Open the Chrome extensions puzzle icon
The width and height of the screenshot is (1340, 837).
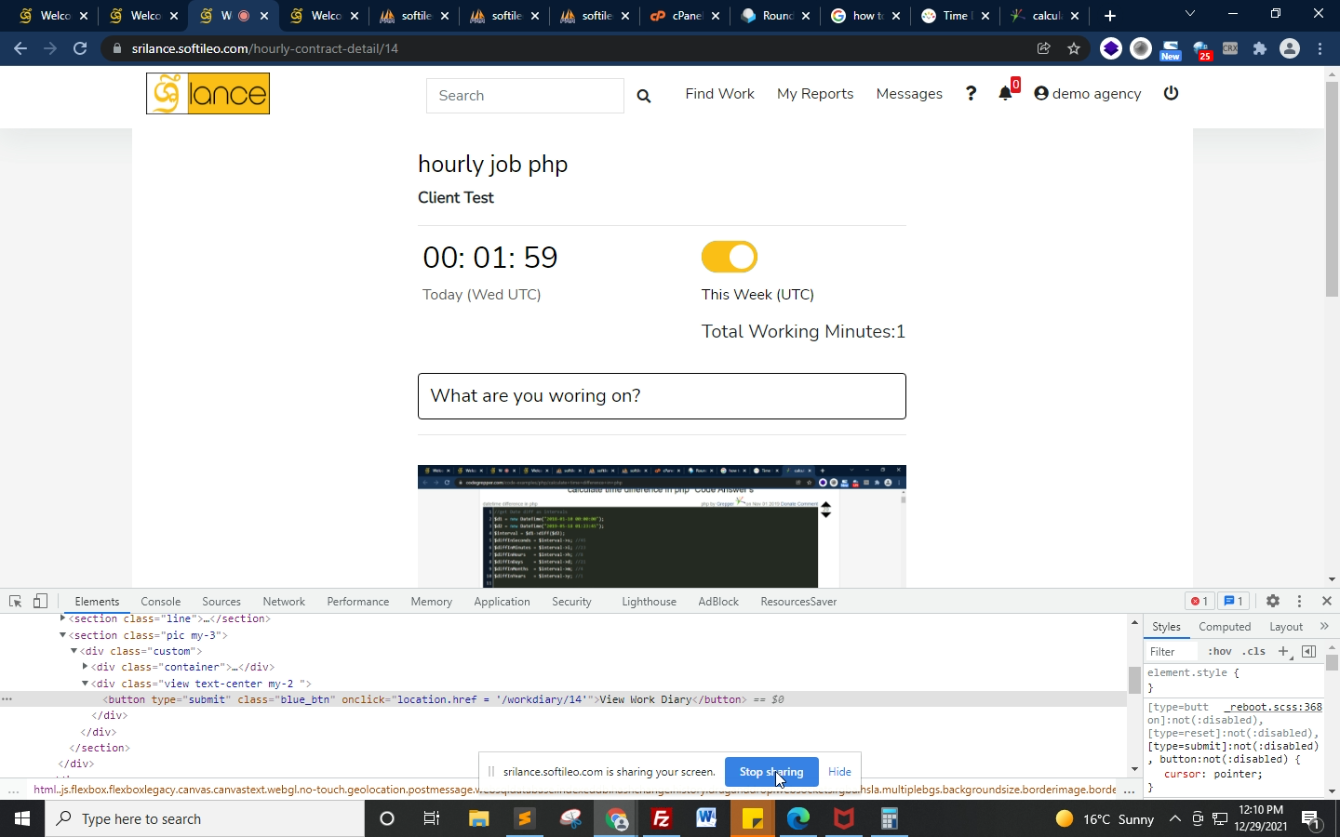(x=1259, y=48)
